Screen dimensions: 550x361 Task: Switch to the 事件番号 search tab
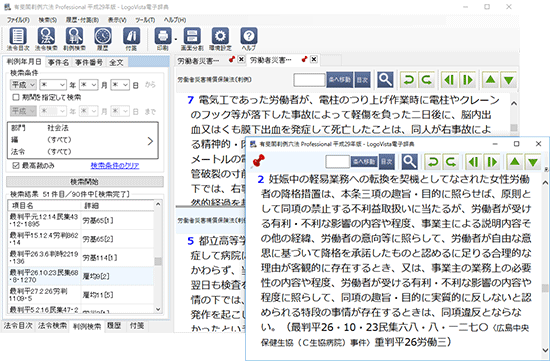tap(89, 62)
